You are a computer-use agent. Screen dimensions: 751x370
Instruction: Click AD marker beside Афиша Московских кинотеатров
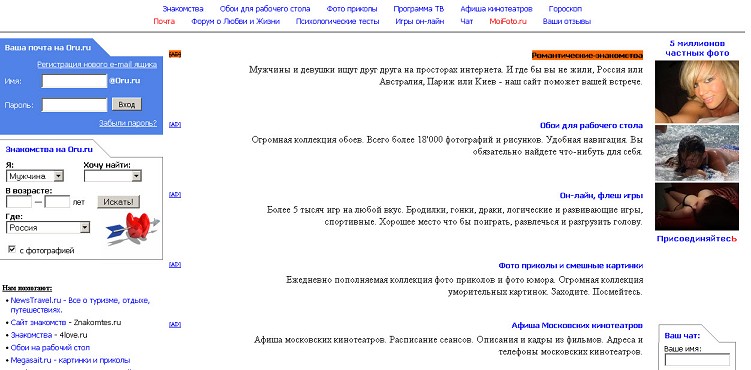pyautogui.click(x=175, y=324)
